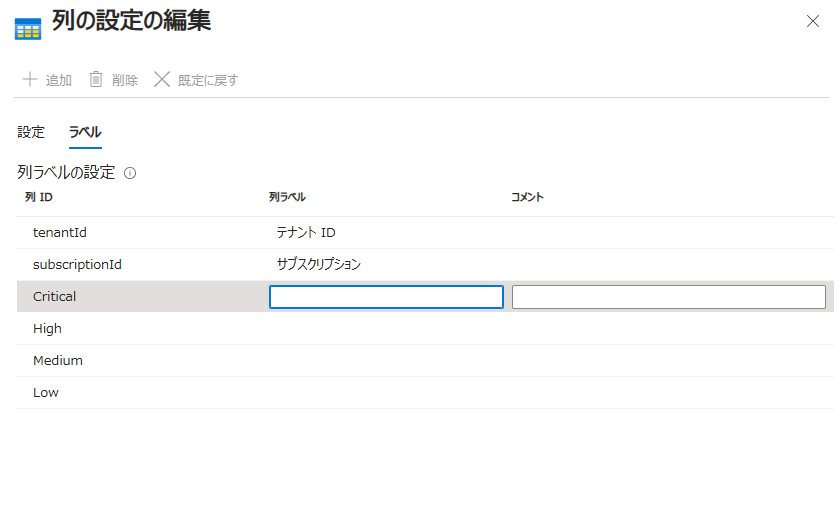Click the 列ラベル column header
This screenshot has height=532, width=838.
(287, 197)
